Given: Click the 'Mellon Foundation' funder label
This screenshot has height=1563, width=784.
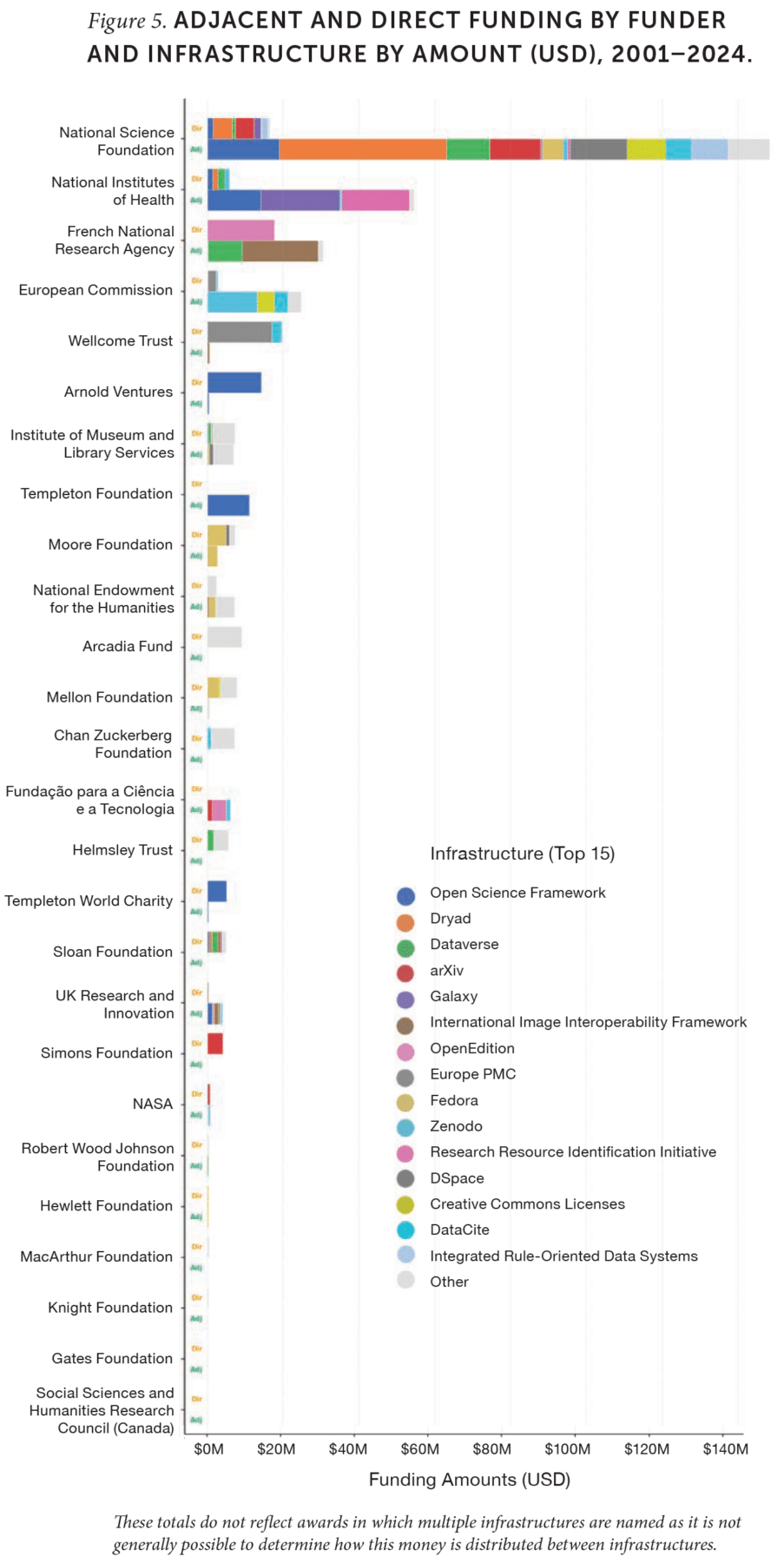Looking at the screenshot, I should (109, 697).
